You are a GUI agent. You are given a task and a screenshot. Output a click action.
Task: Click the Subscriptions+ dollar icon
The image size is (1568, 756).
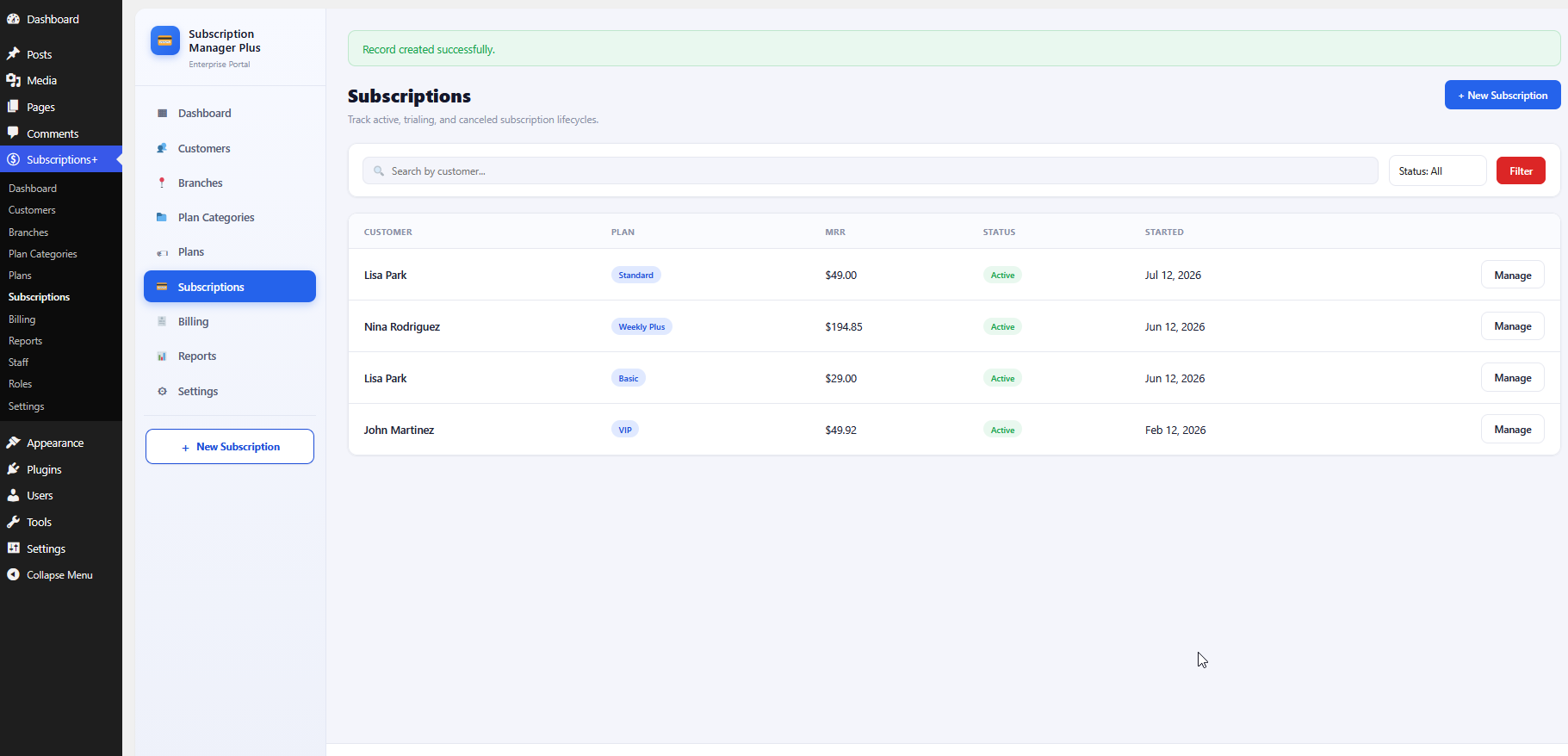(x=13, y=159)
